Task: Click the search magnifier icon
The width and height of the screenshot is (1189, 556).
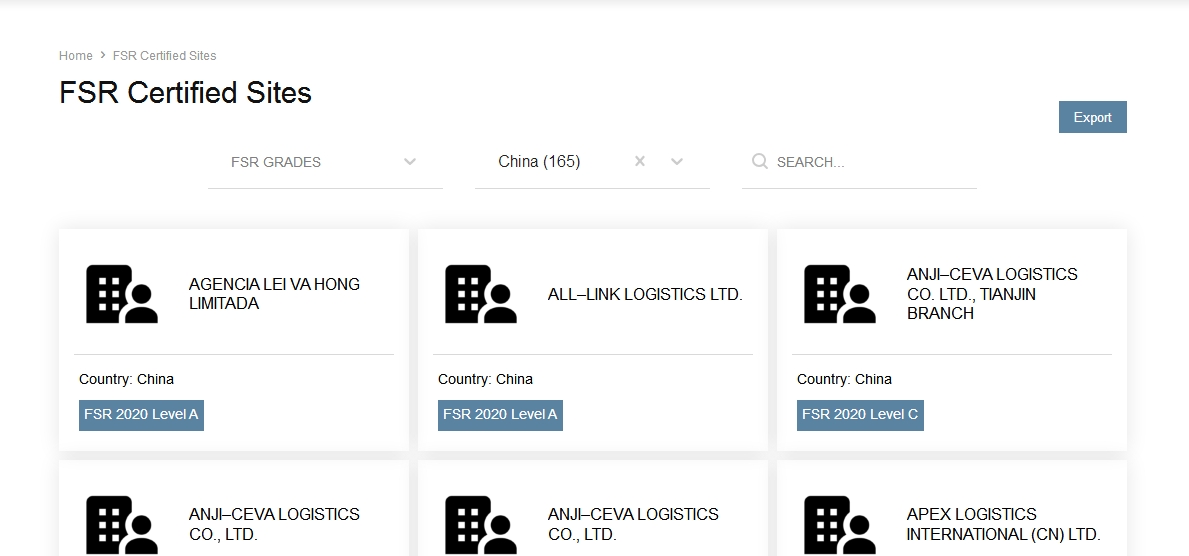Action: [x=760, y=161]
